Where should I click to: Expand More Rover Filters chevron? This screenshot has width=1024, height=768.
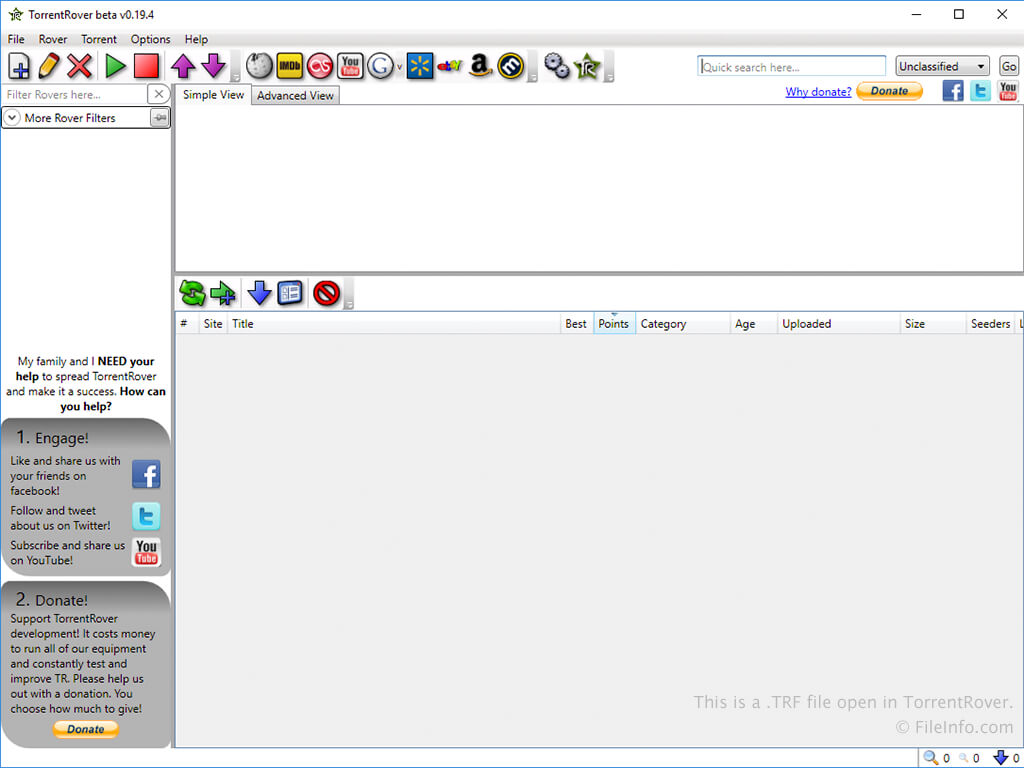pos(12,118)
